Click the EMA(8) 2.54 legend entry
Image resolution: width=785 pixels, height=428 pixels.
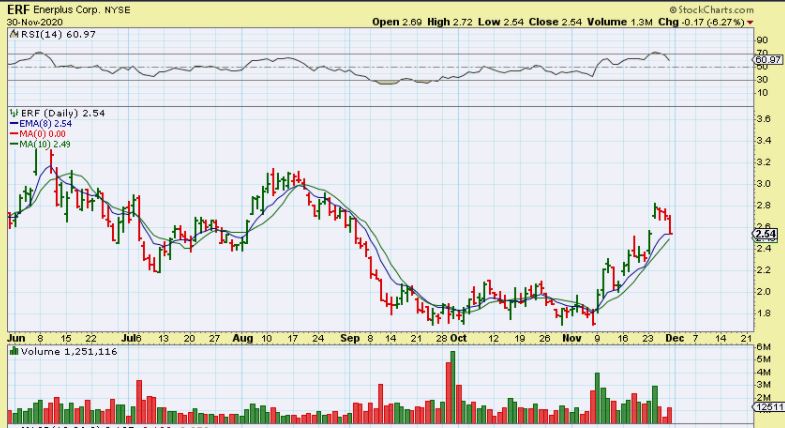pos(41,124)
